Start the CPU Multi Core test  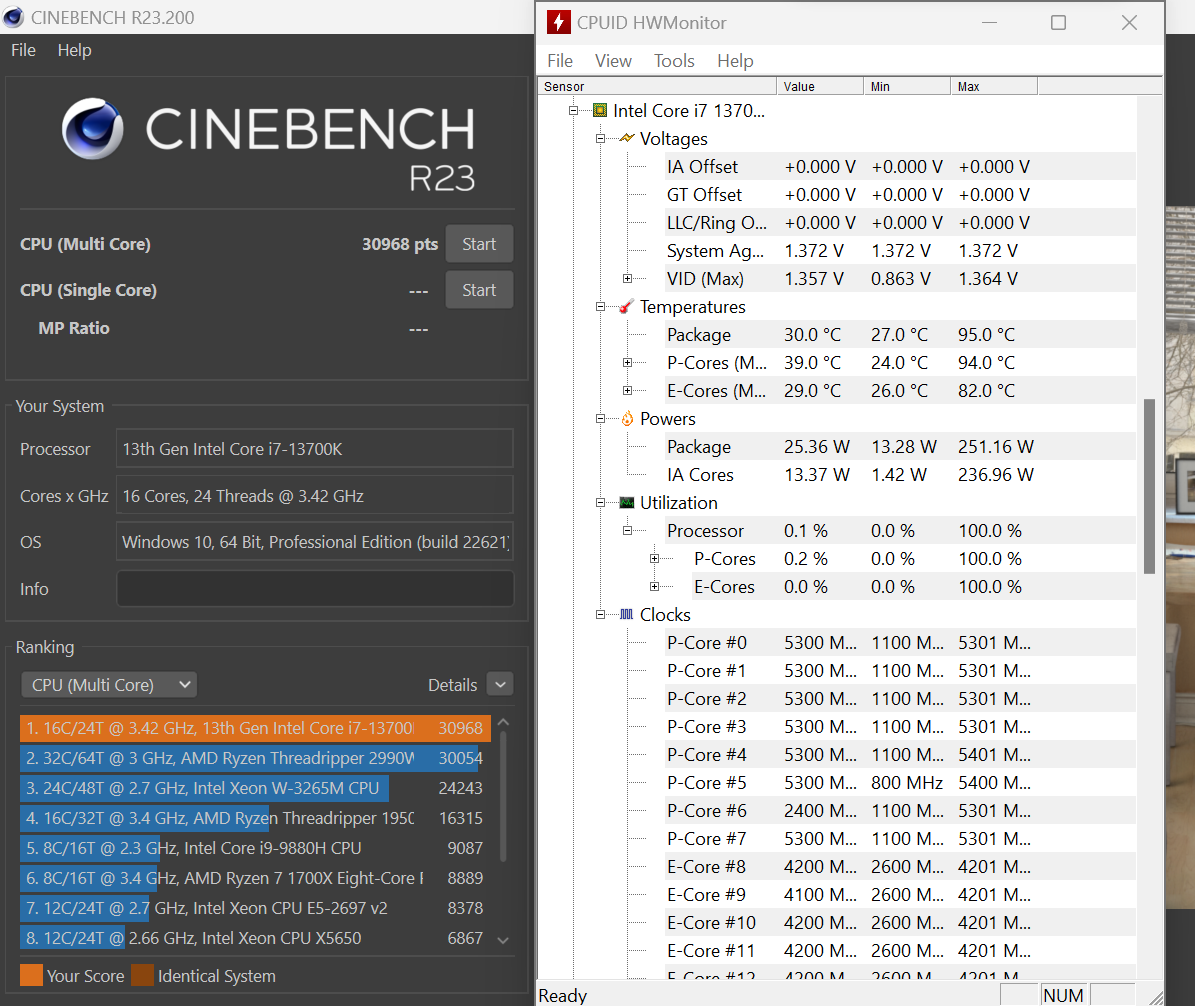[x=479, y=244]
